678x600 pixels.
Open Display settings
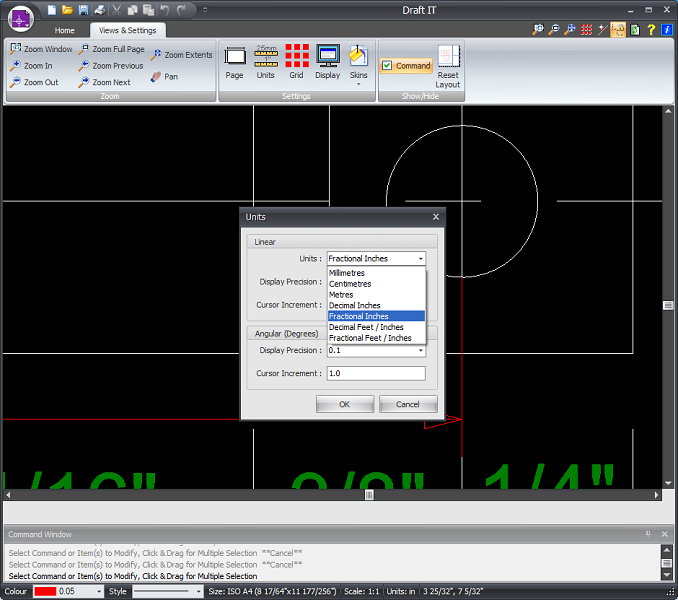(328, 62)
